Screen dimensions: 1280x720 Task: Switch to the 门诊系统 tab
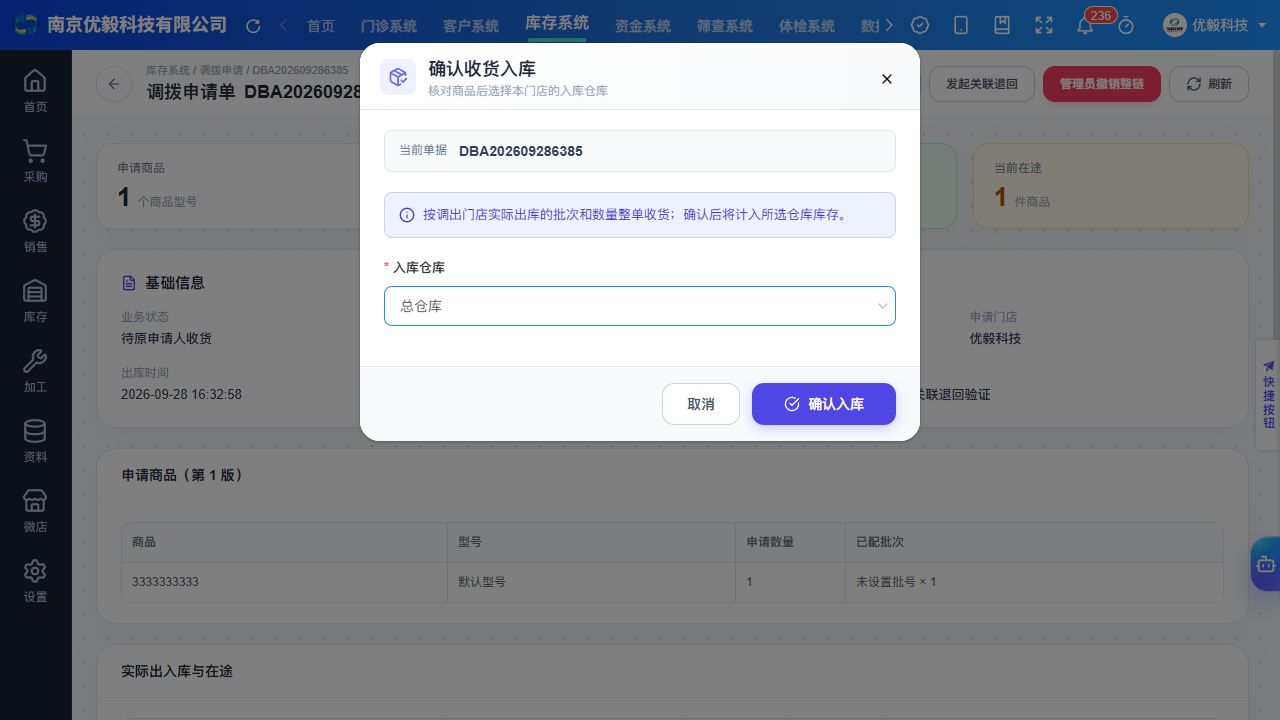388,26
